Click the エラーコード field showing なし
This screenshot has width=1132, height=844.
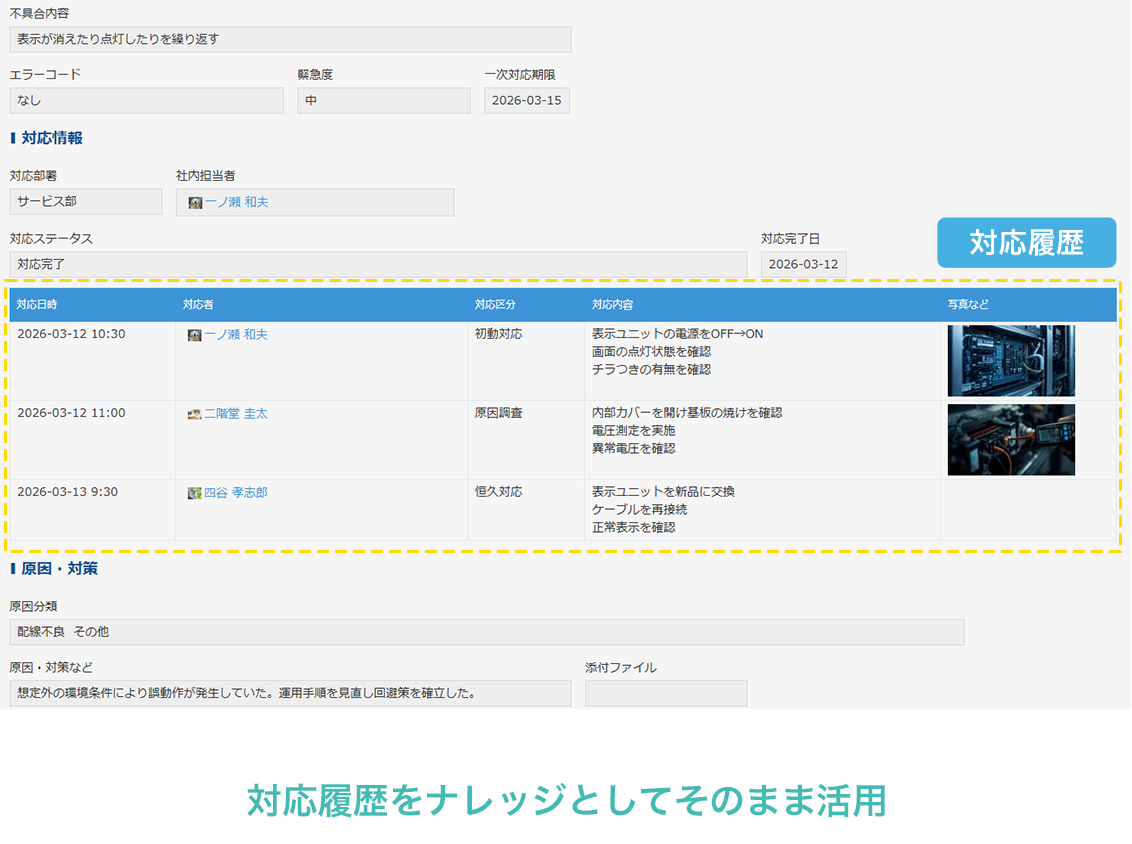147,101
